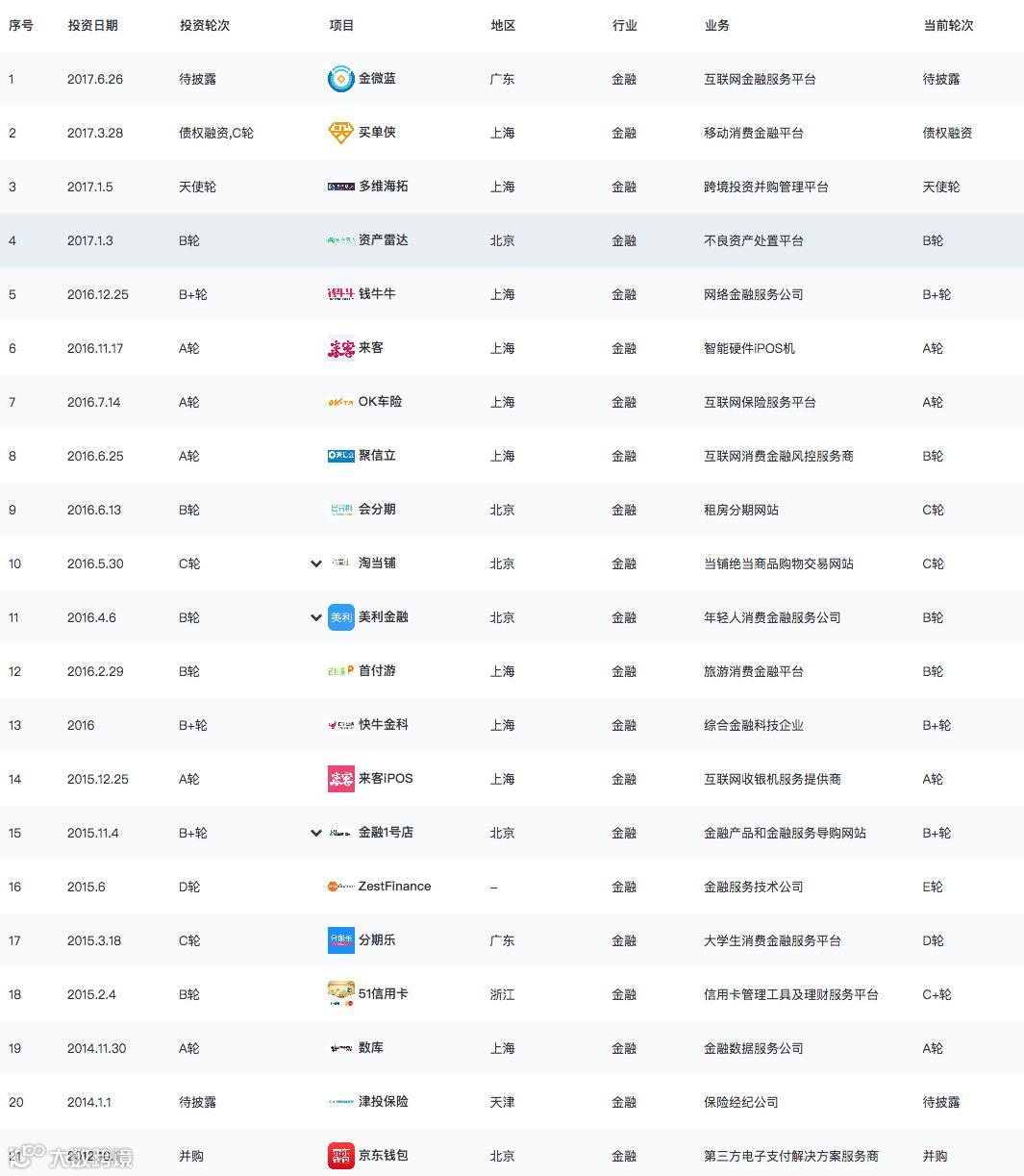Screen dimensions: 1024x1176
Task: Select the 综合金融科技企业 business cell
Action: point(754,725)
